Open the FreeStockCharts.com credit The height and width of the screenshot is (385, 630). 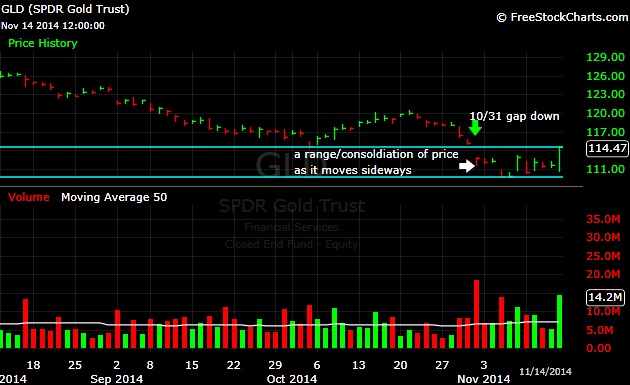(x=562, y=17)
